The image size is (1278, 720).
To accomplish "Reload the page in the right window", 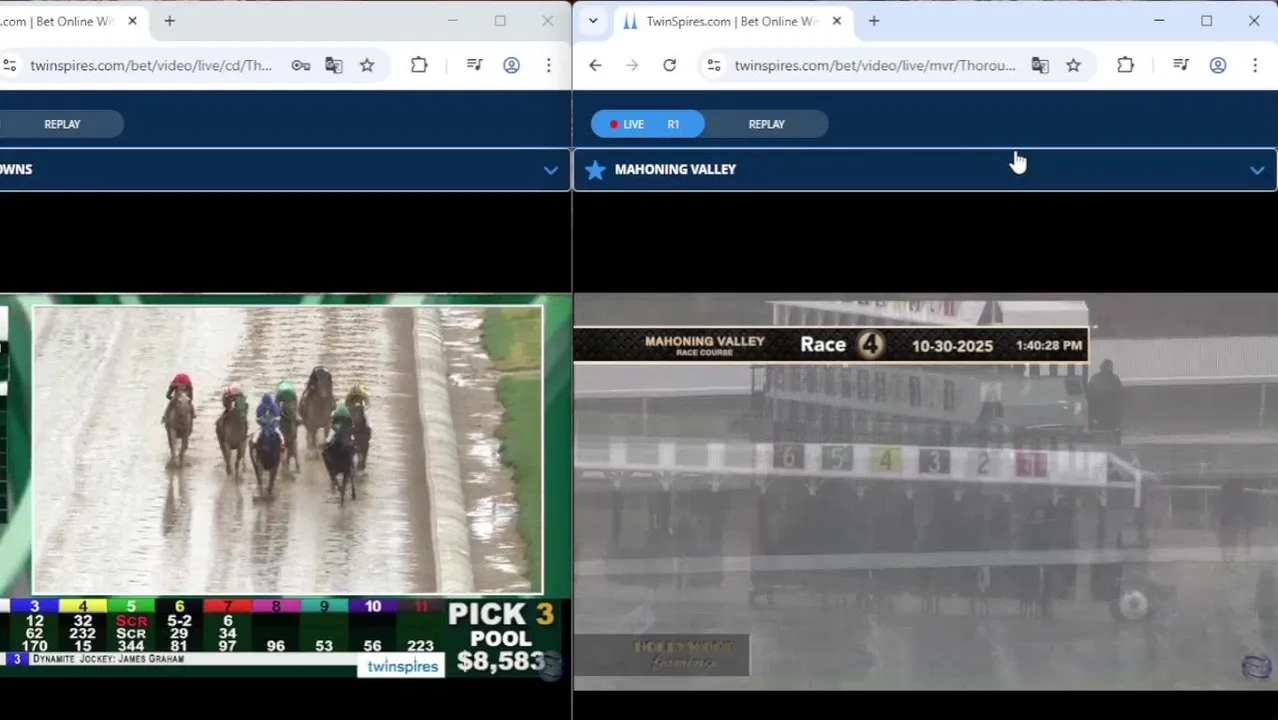I will (669, 65).
